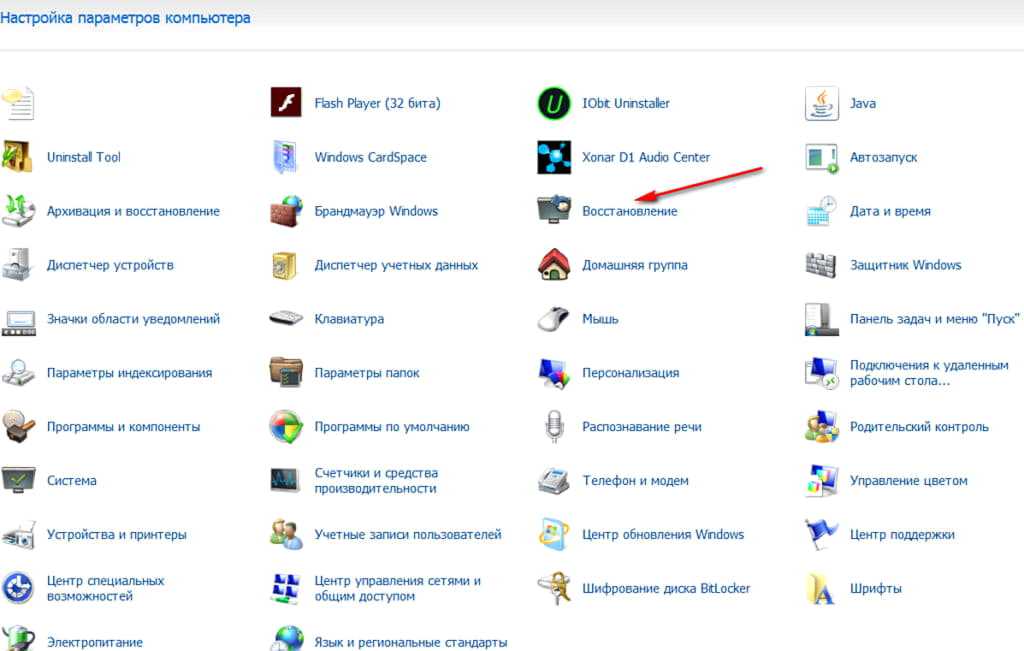Click the Шрифты link
The height and width of the screenshot is (651, 1024).
875,589
